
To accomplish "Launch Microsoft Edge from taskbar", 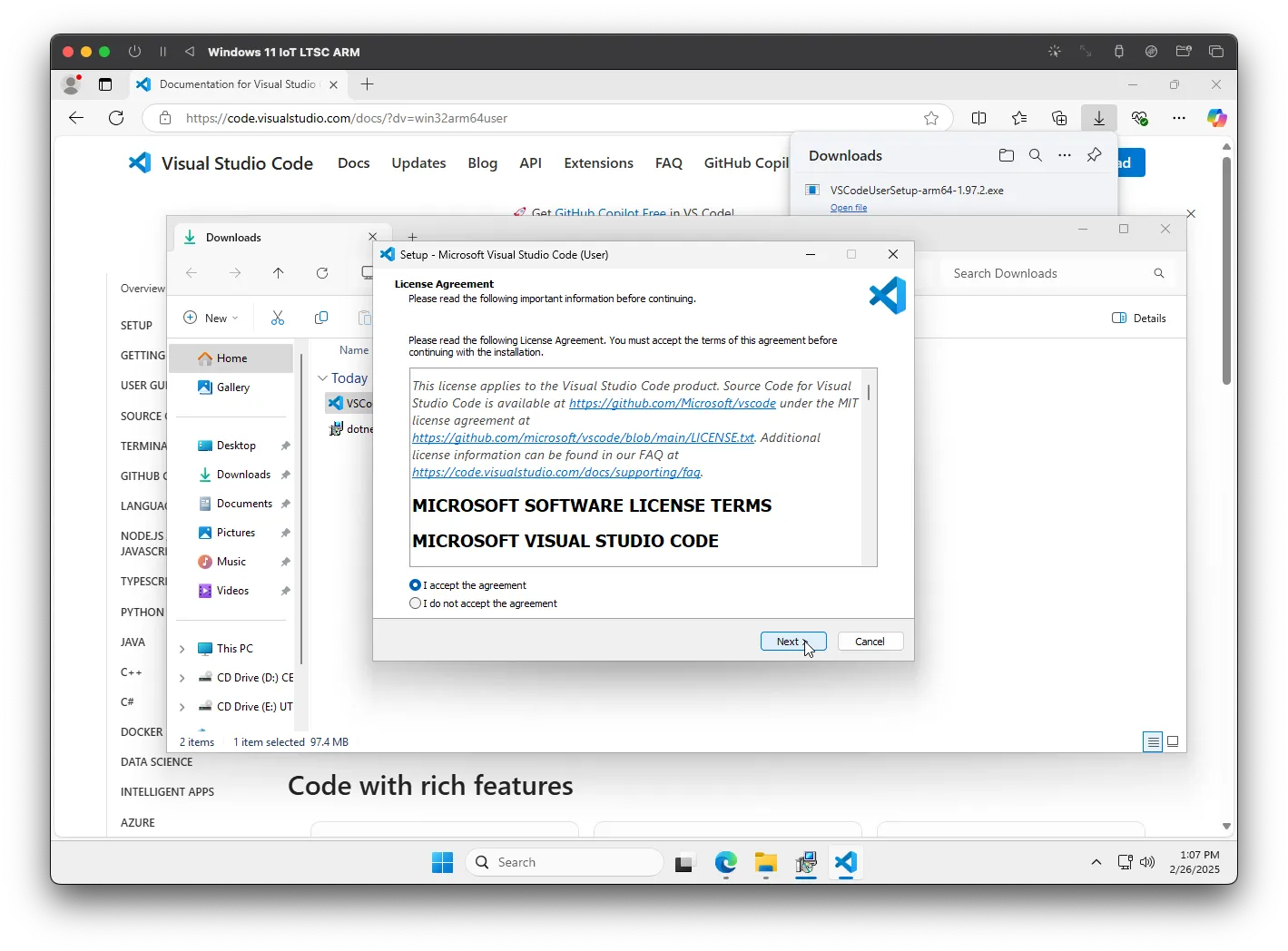I will click(x=725, y=862).
